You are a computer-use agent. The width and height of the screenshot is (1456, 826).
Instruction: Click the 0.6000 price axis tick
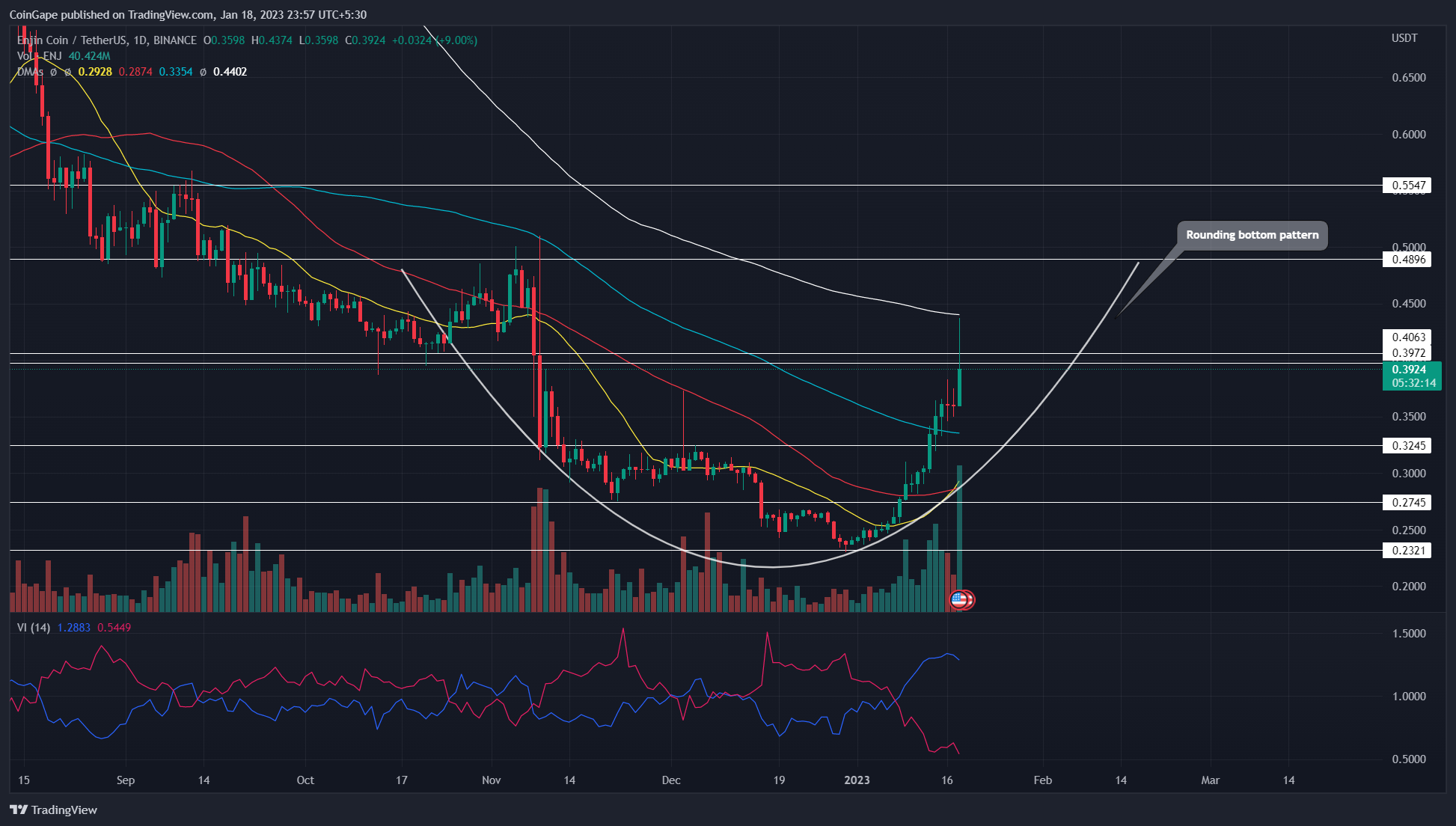click(1409, 135)
